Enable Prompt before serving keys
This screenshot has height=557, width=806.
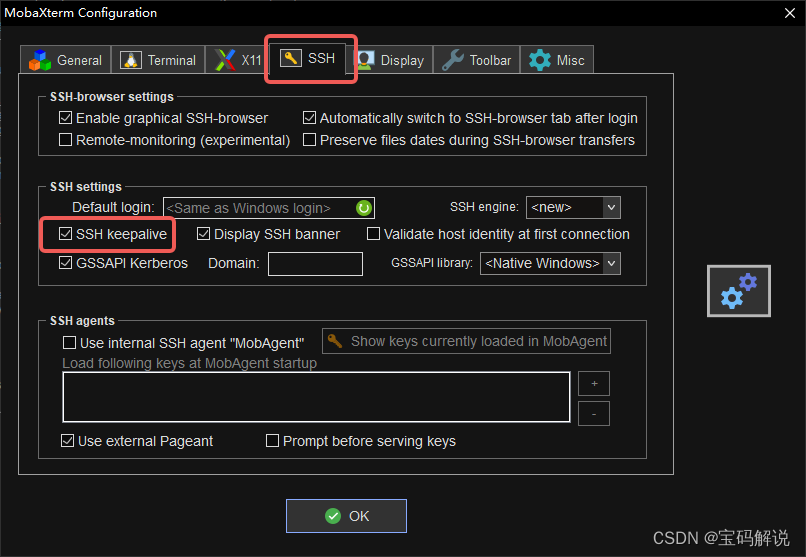point(272,441)
